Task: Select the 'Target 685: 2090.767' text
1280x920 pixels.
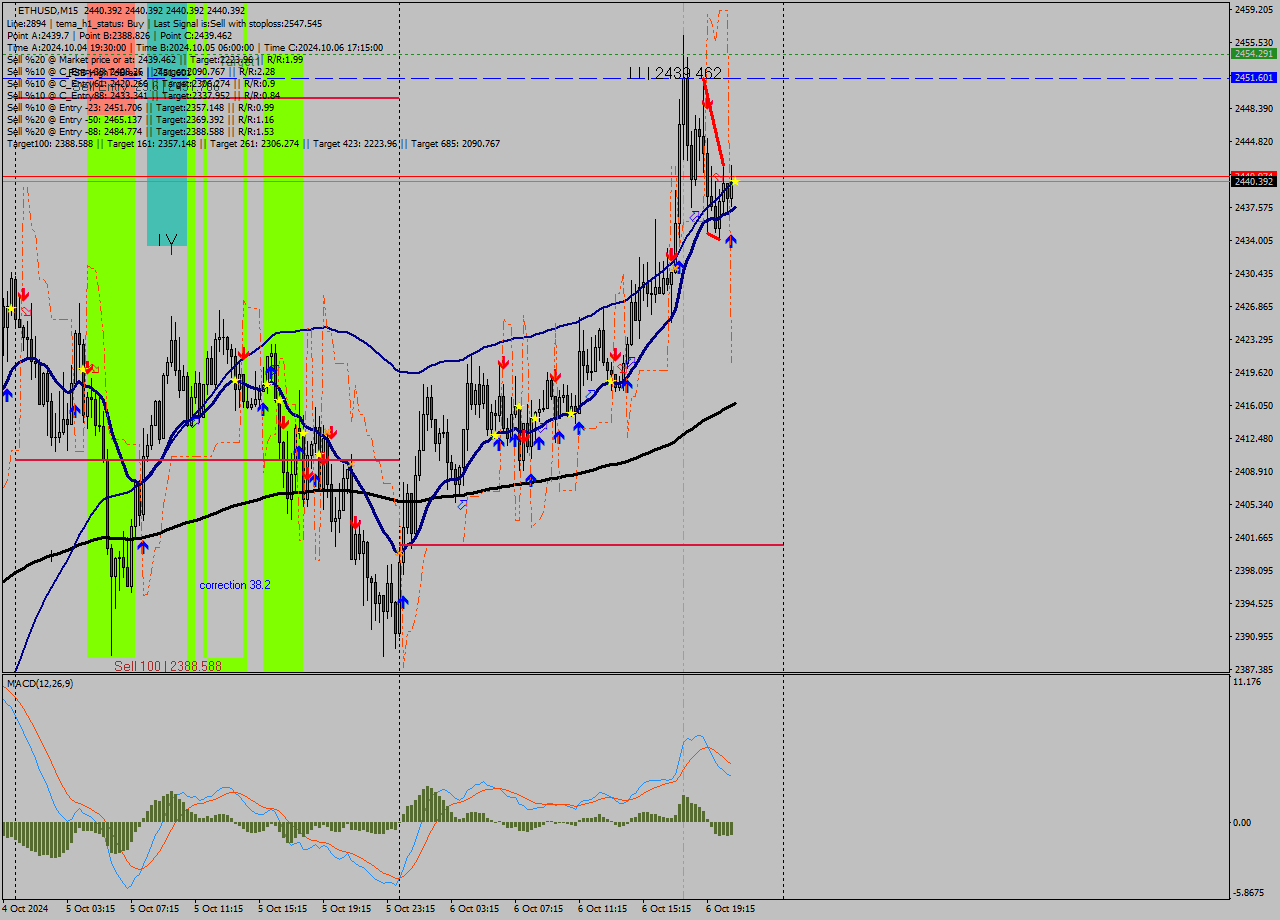Action: [455, 143]
